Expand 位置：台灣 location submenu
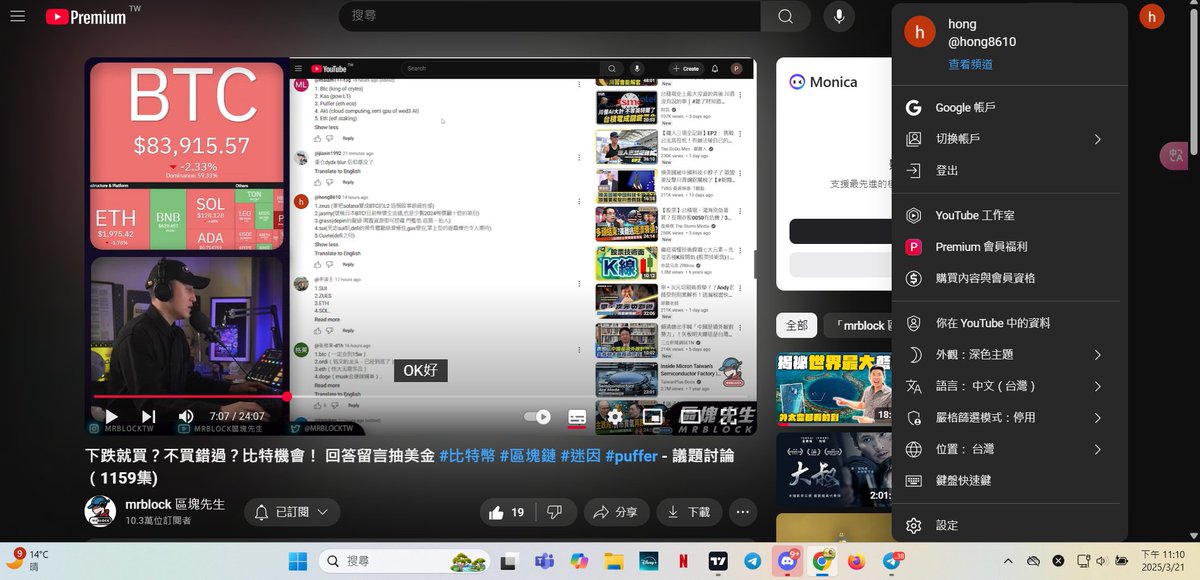Image resolution: width=1200 pixels, height=580 pixels. pos(1009,450)
